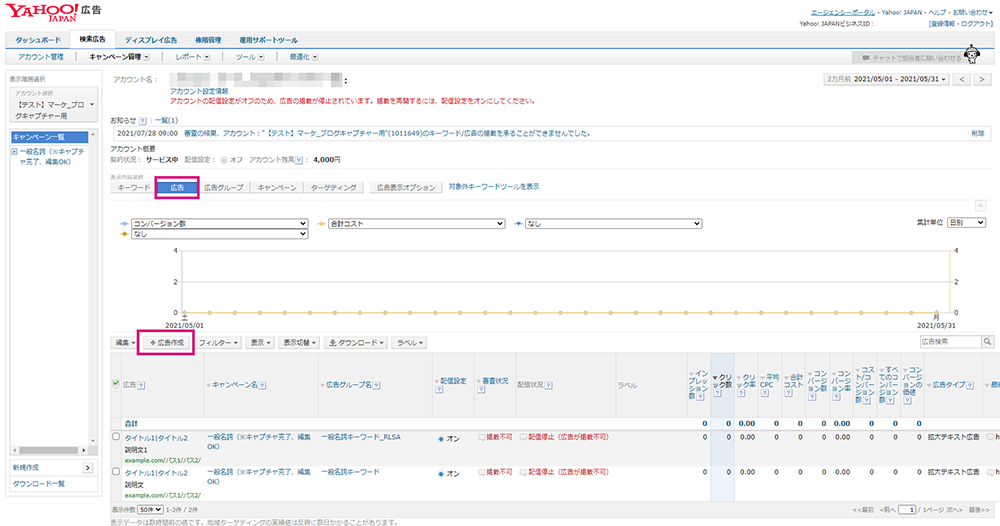Open help icon for 合計コスト column
The height and width of the screenshot is (526, 1000).
pyautogui.click(x=788, y=393)
